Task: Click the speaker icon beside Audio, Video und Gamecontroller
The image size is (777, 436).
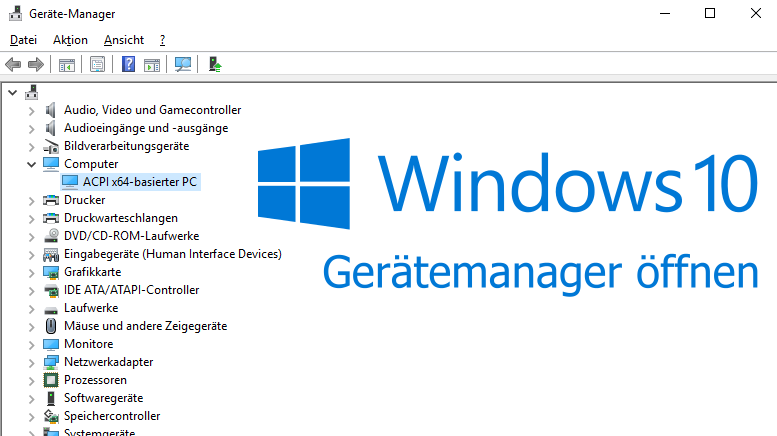Action: (51, 110)
